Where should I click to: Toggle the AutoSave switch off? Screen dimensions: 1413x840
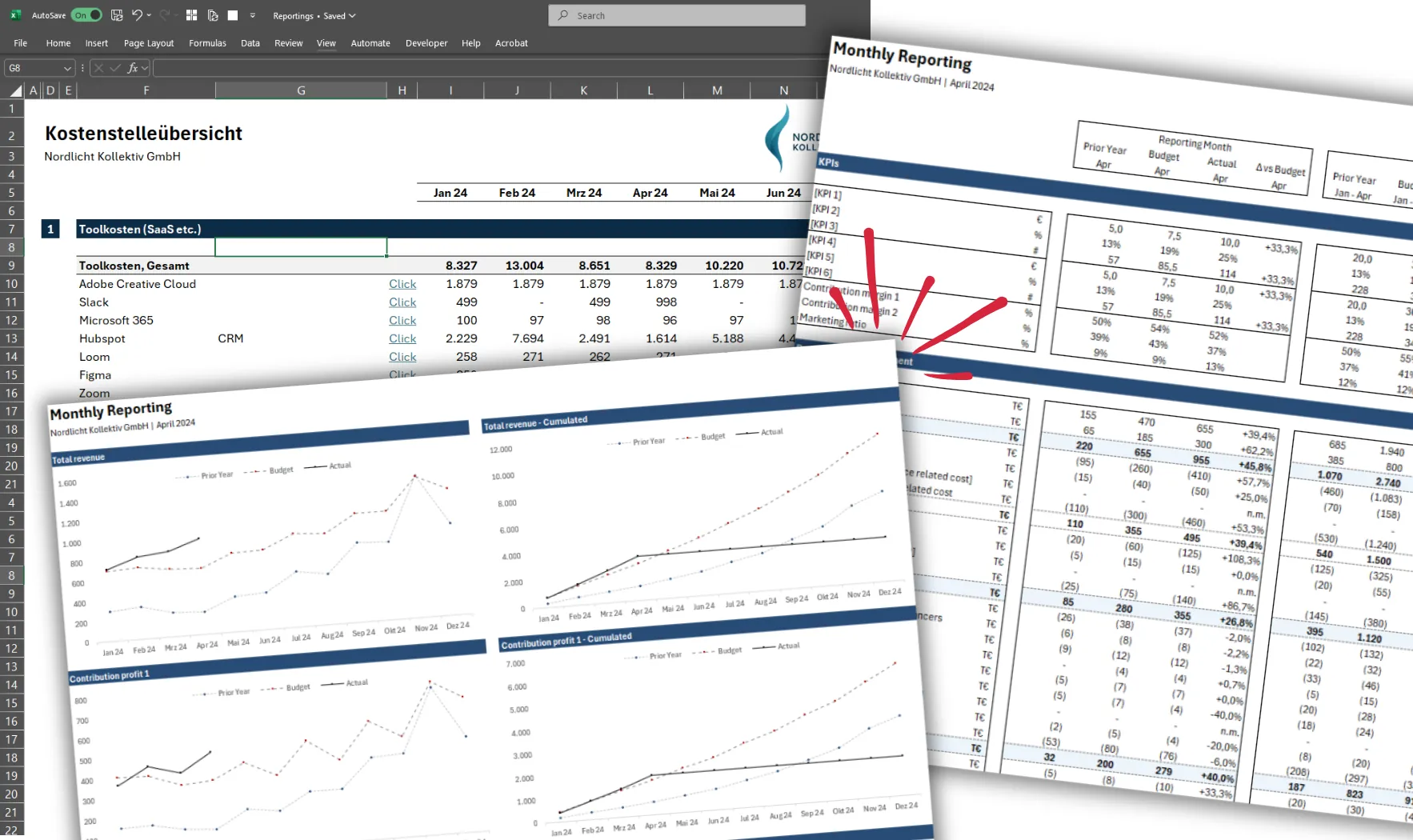point(86,15)
